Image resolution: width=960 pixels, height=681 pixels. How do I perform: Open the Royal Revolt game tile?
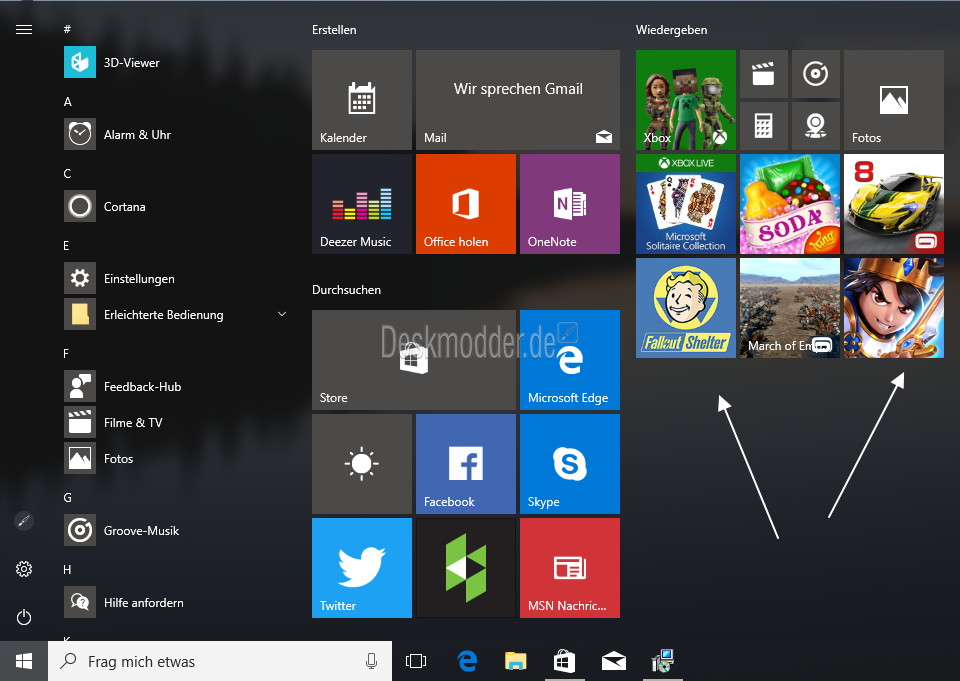(894, 308)
